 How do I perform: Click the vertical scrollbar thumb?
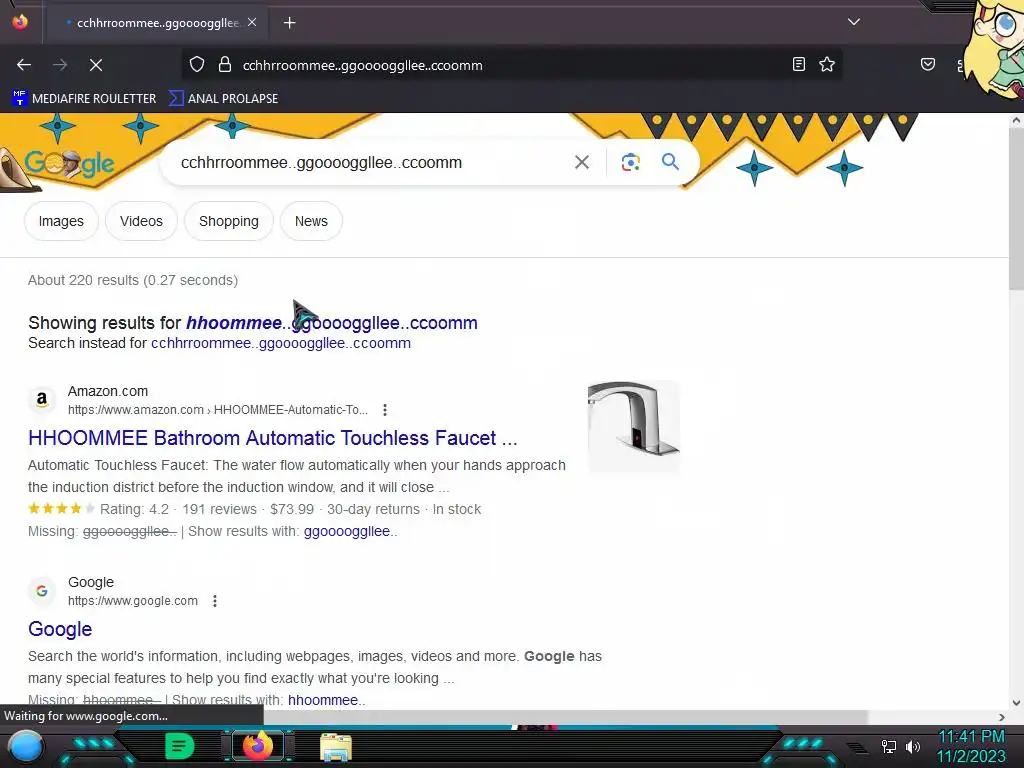coord(1016,209)
